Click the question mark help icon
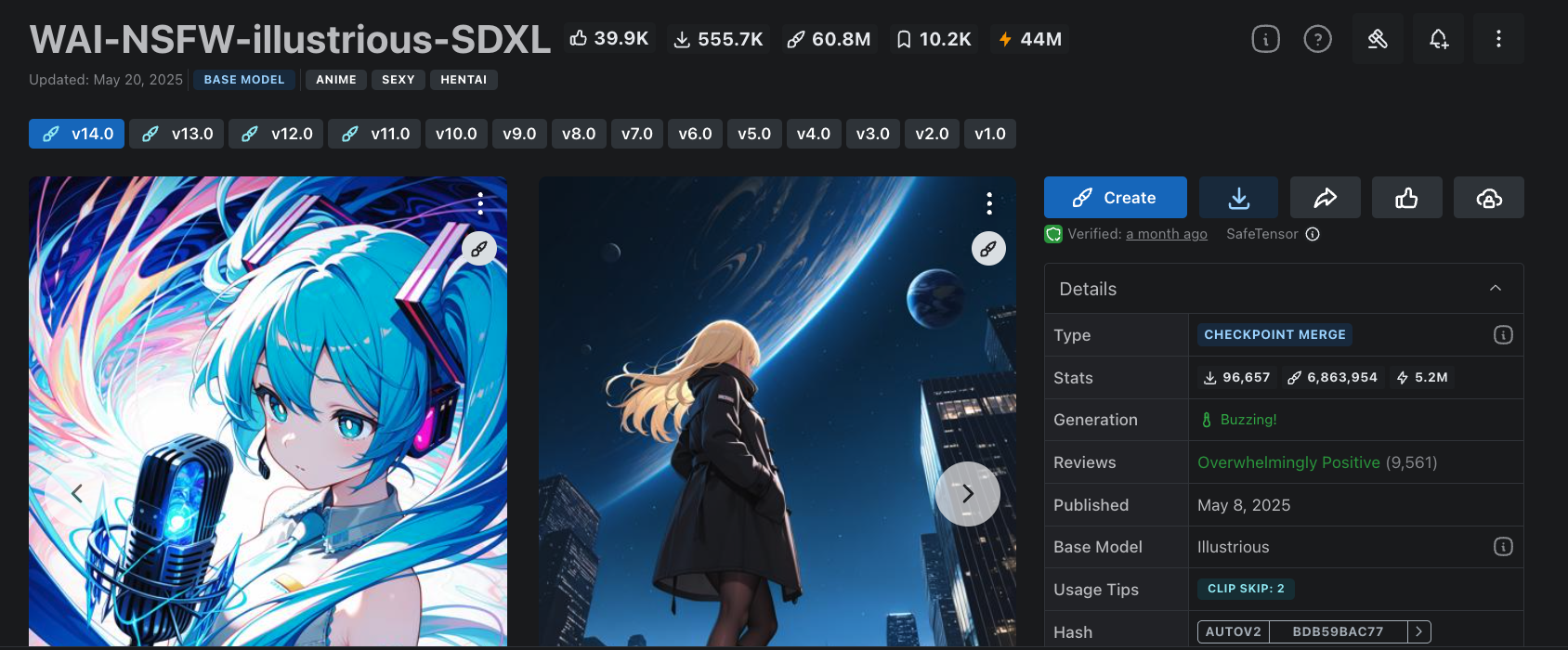The width and height of the screenshot is (1568, 650). tap(1317, 39)
